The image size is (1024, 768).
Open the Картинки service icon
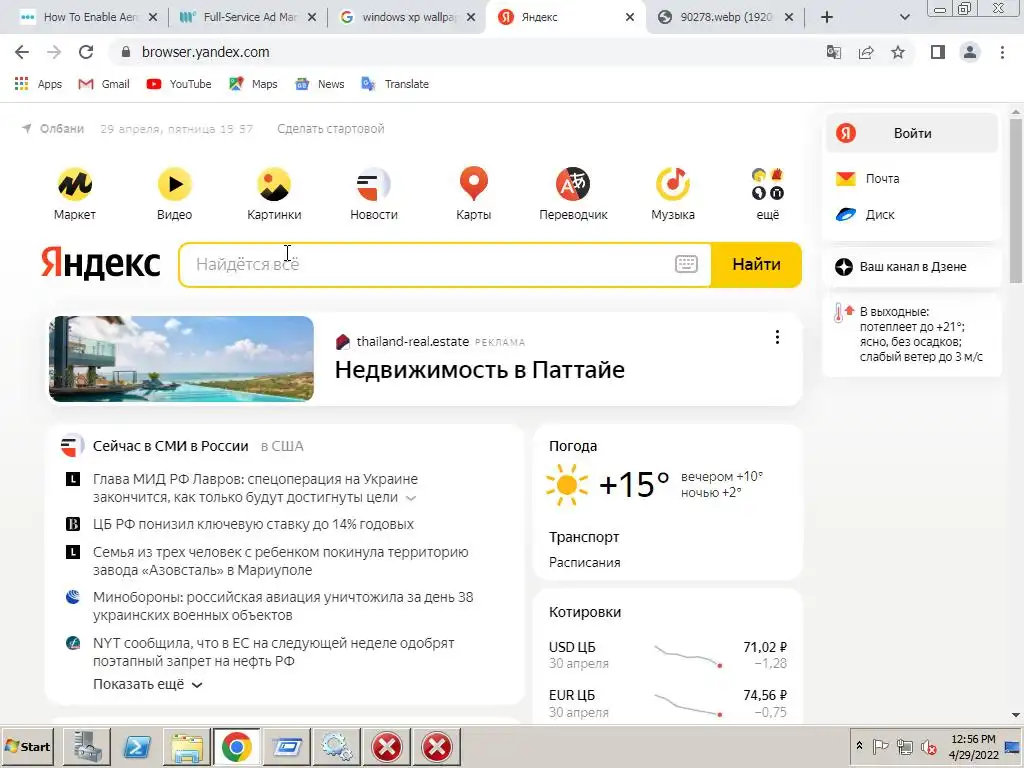(274, 194)
